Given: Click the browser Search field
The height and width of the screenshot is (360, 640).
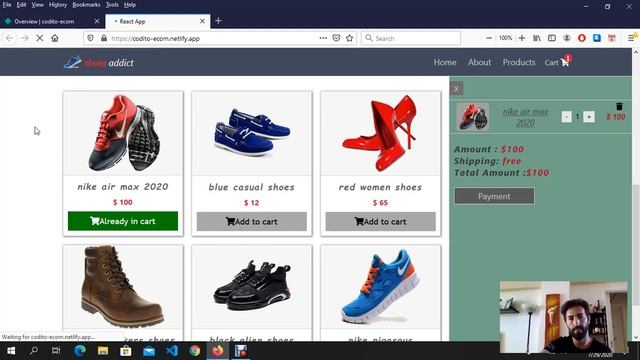Looking at the screenshot, I should click(x=411, y=38).
